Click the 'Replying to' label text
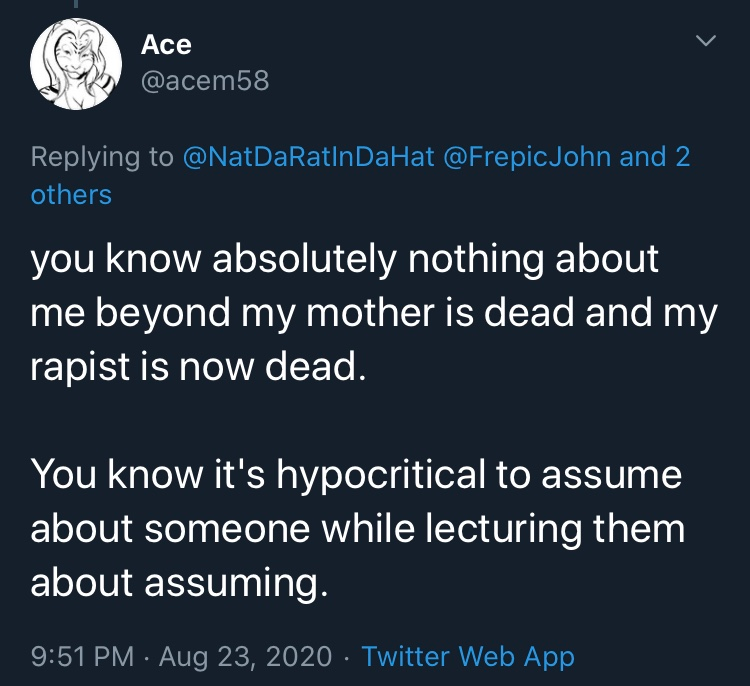 click(x=102, y=157)
